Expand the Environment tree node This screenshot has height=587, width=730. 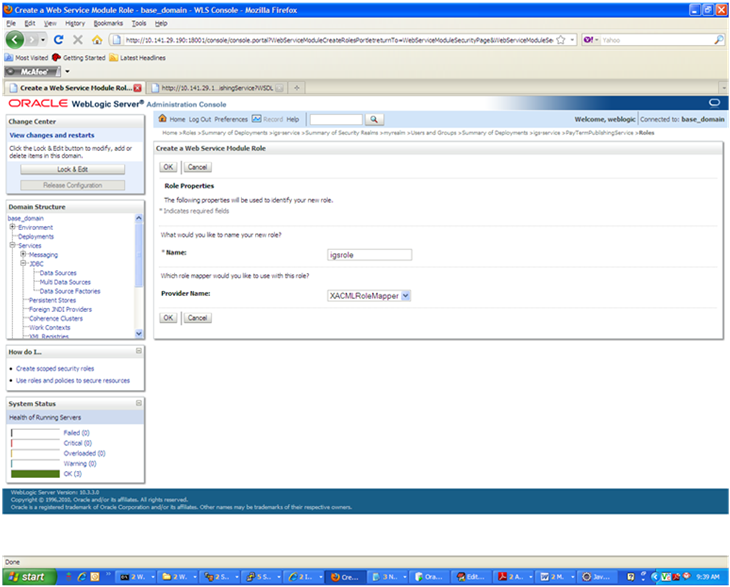(13, 227)
